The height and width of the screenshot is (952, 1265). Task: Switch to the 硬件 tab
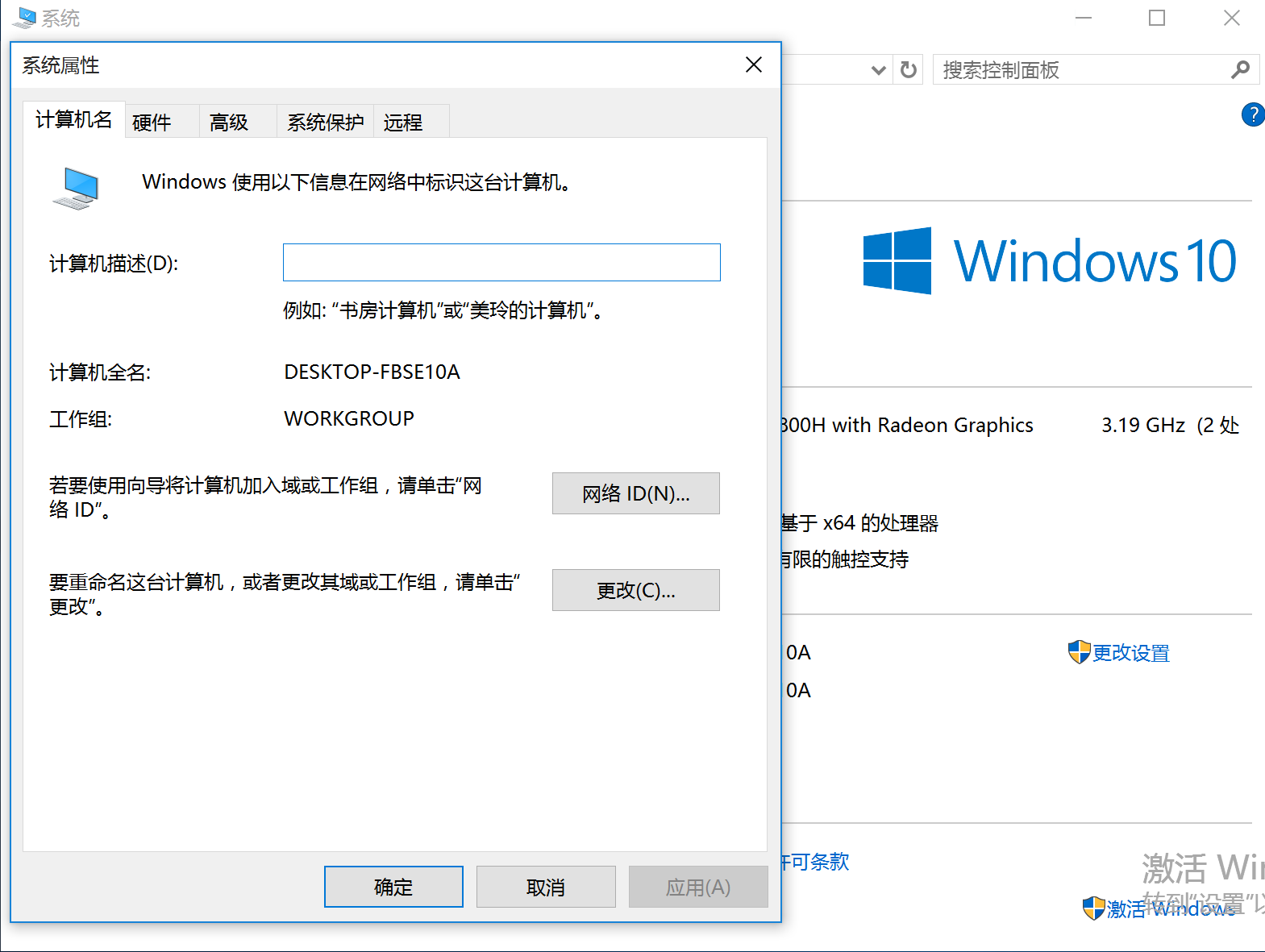tap(152, 123)
